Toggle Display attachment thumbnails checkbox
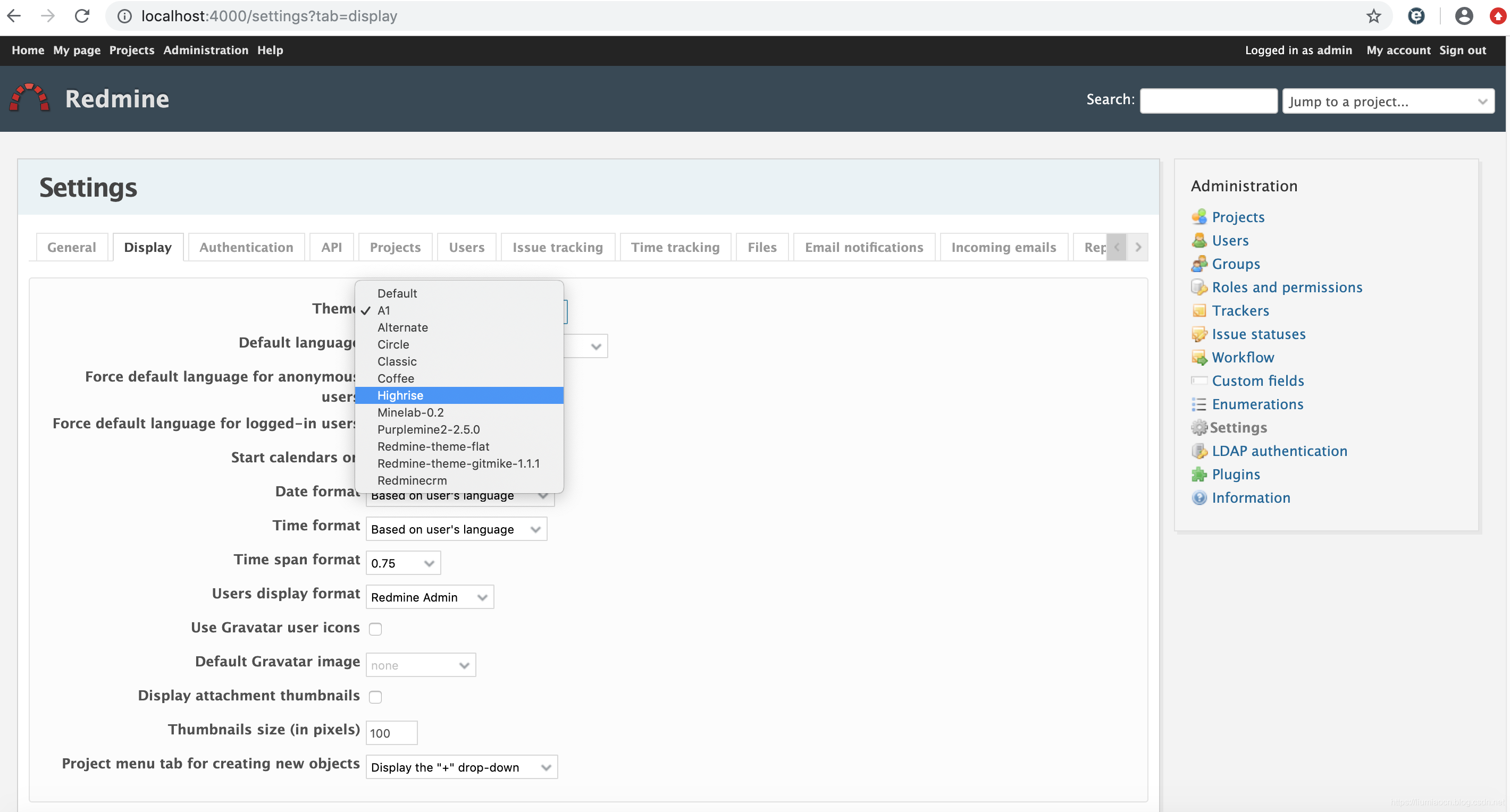The width and height of the screenshot is (1510, 812). point(375,696)
